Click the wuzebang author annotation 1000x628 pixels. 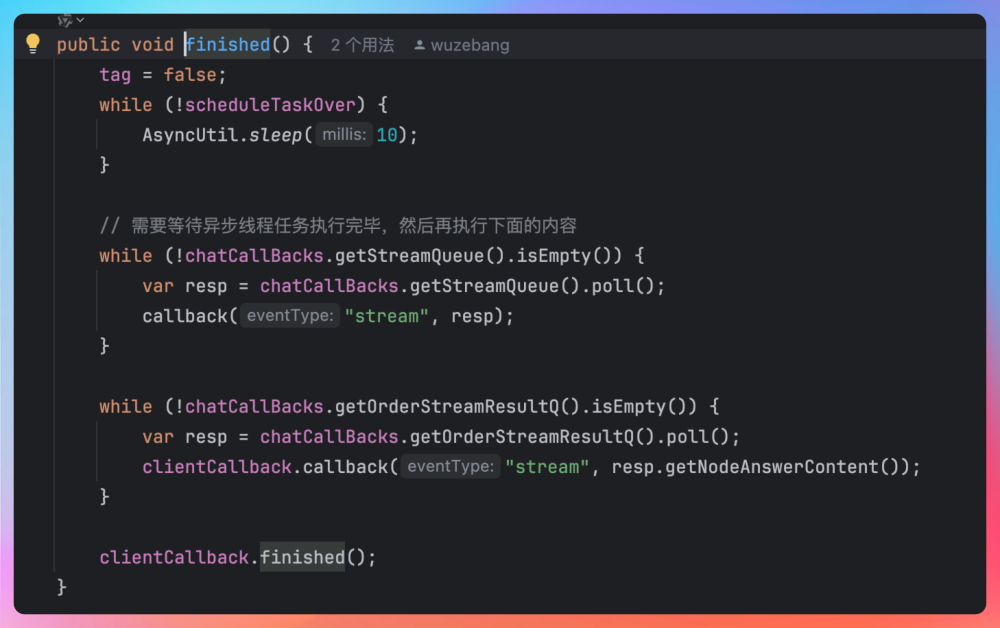point(469,45)
